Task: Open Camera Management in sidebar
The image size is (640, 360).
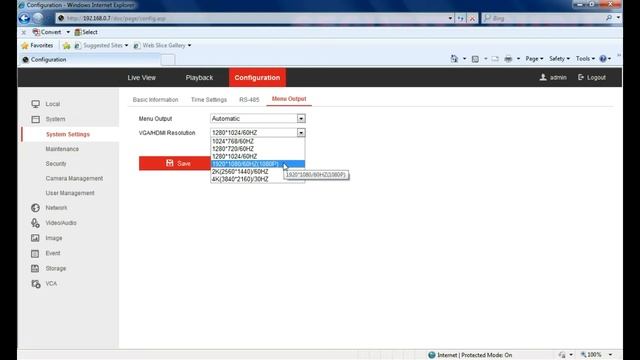Action: (x=74, y=178)
